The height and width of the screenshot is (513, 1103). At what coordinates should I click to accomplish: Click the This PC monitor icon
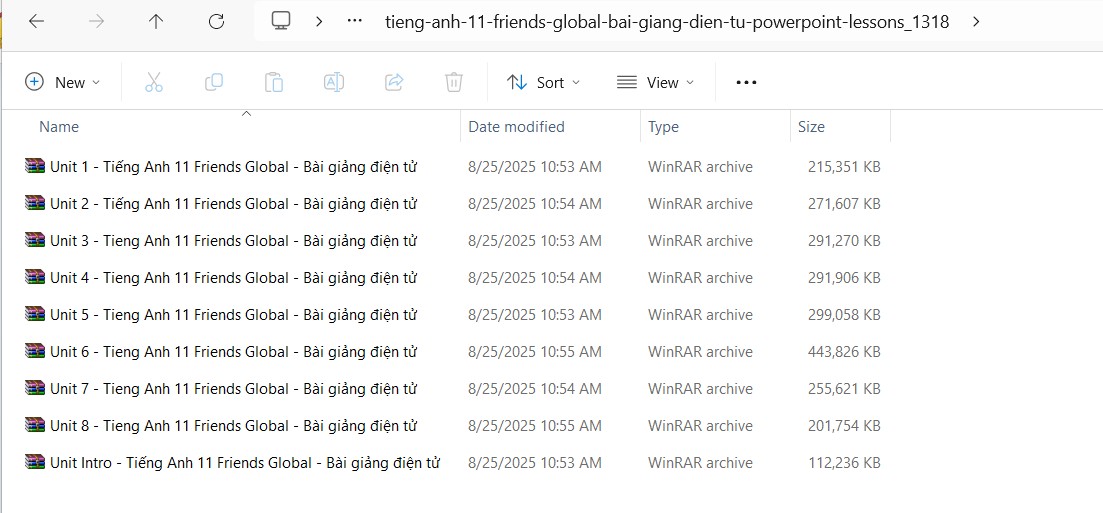(281, 21)
